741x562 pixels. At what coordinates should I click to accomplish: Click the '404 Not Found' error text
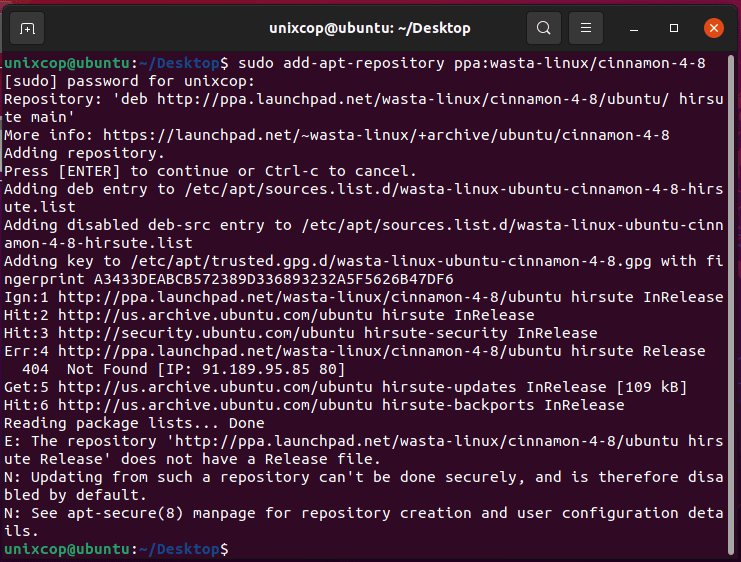(85, 369)
